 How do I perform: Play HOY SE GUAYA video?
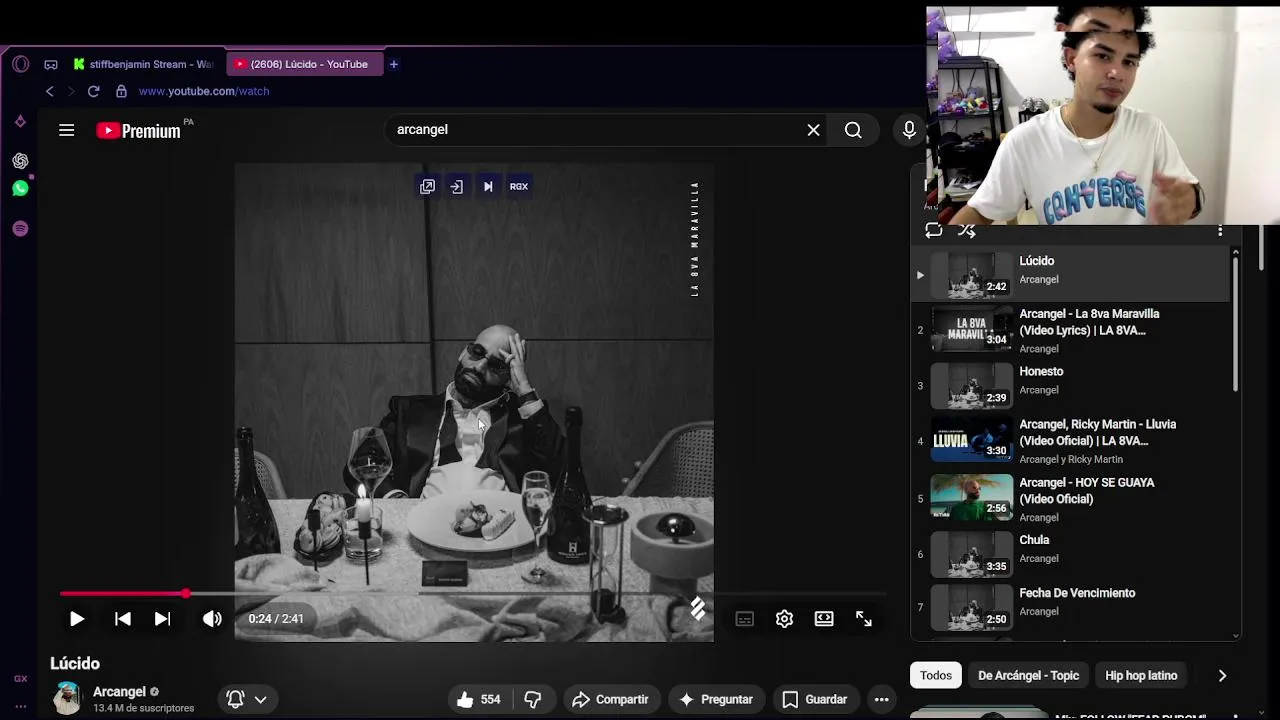click(1070, 498)
